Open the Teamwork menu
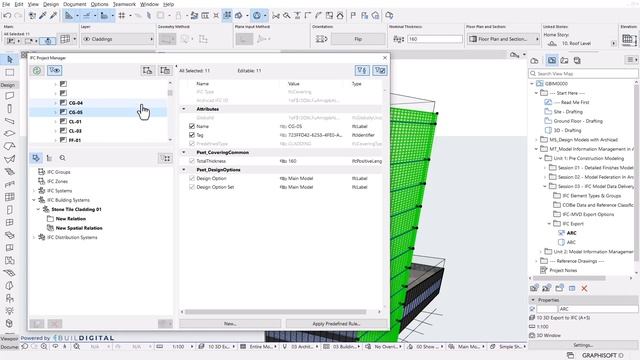This screenshot has height=360, width=640. coord(124,4)
